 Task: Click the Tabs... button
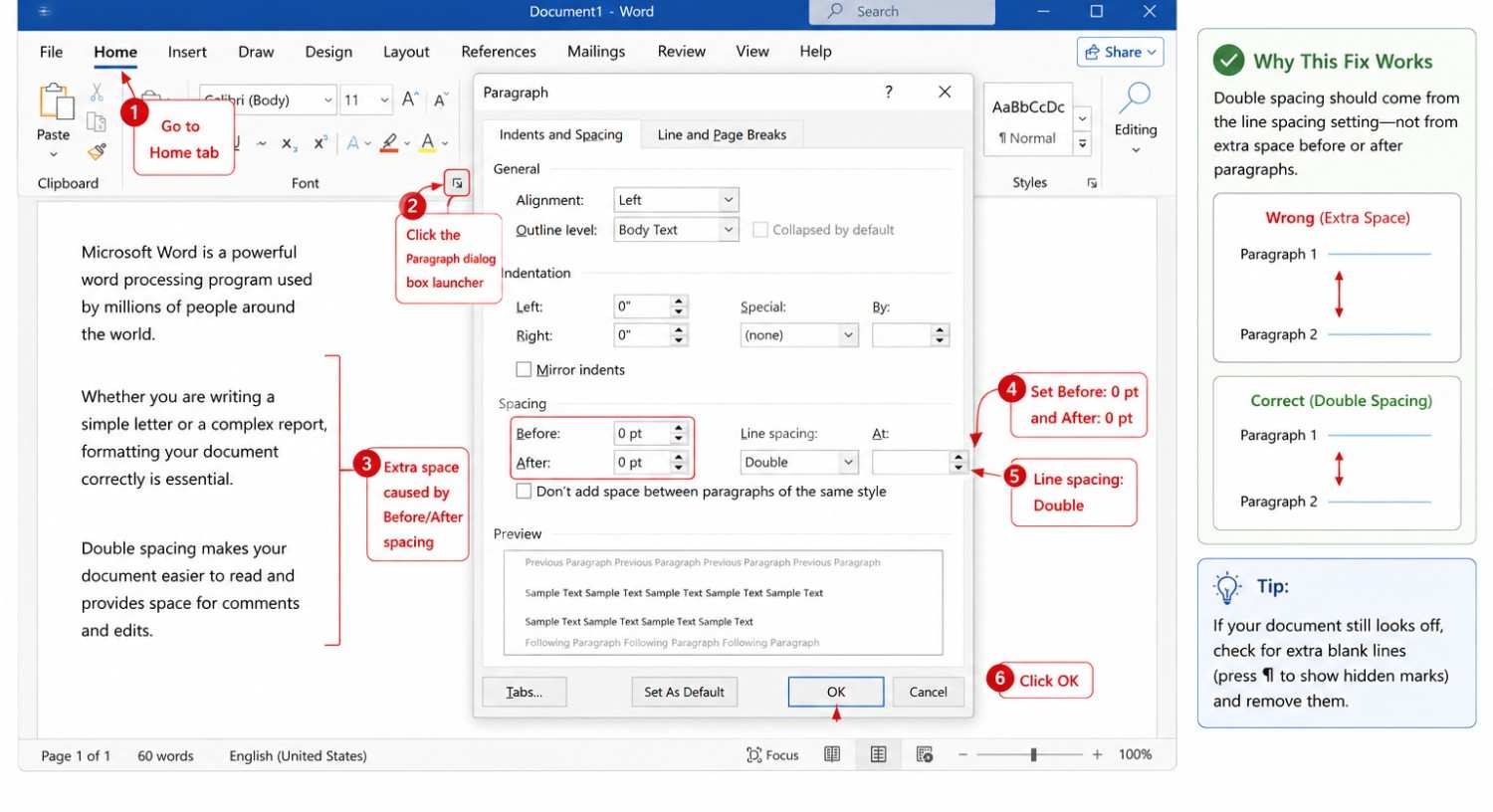pos(525,692)
